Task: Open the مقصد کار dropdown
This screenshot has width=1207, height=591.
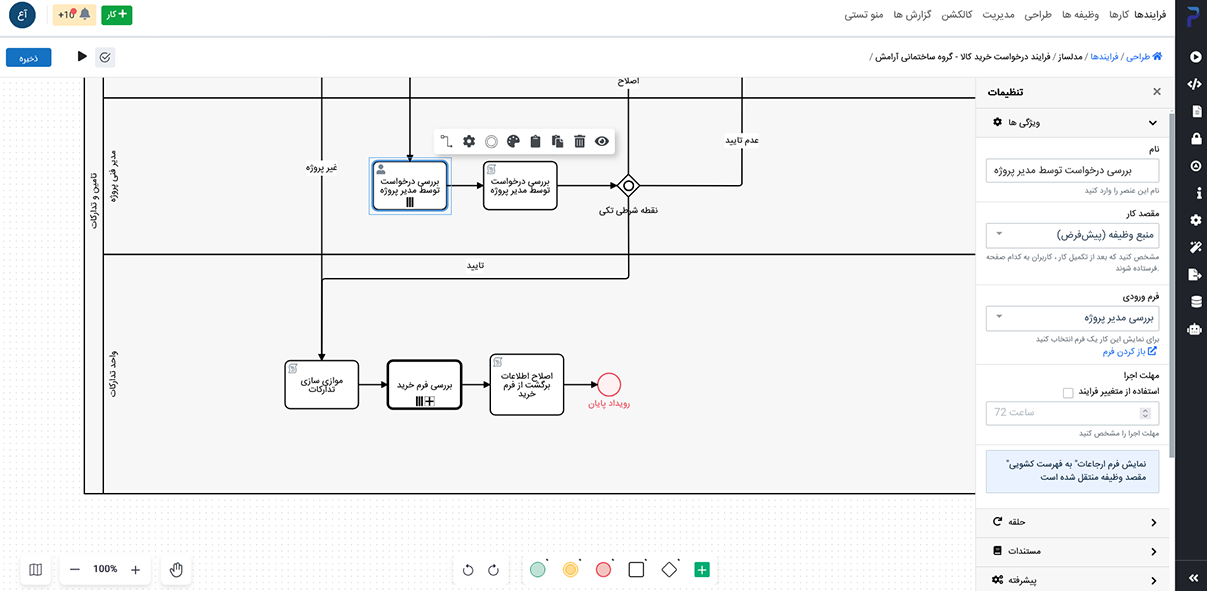Action: 1072,235
